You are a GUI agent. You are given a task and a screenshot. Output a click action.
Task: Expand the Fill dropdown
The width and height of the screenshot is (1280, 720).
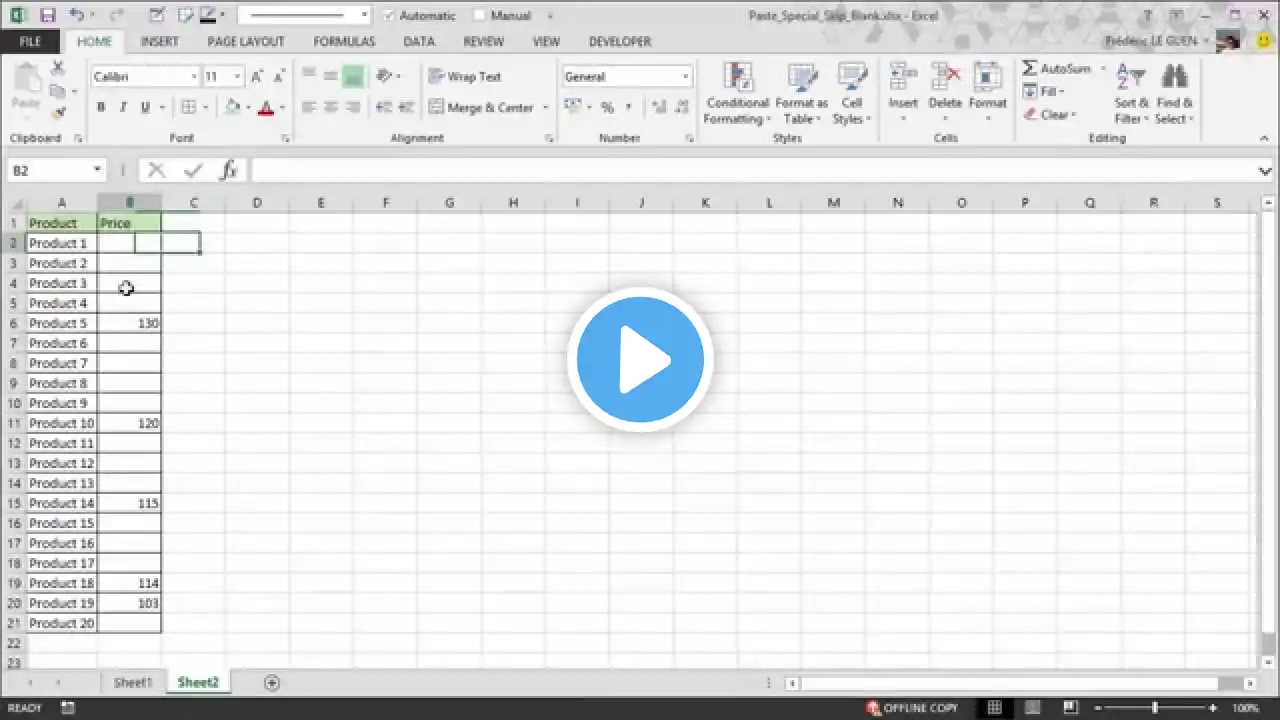1061,92
